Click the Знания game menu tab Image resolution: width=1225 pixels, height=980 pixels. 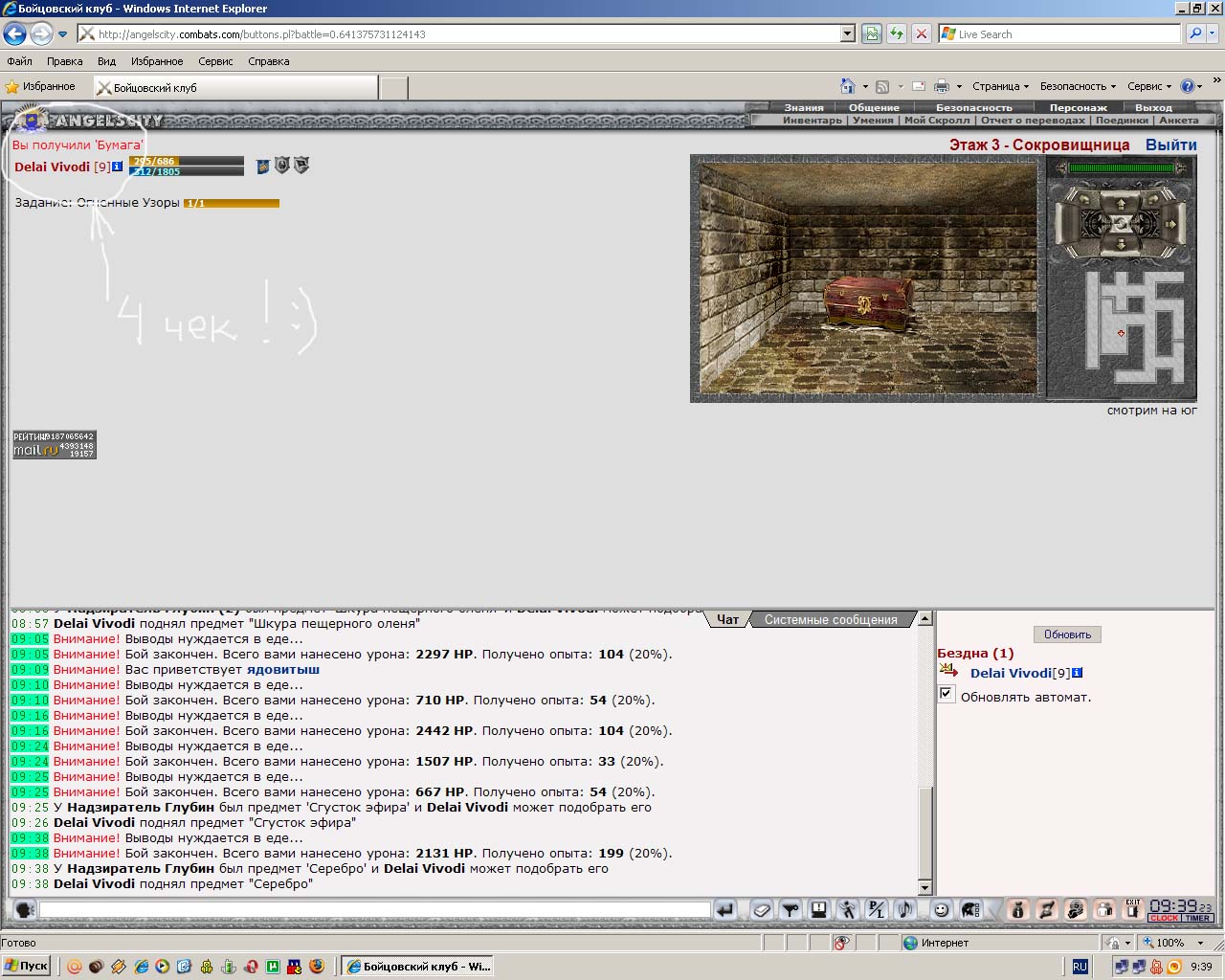click(x=804, y=108)
